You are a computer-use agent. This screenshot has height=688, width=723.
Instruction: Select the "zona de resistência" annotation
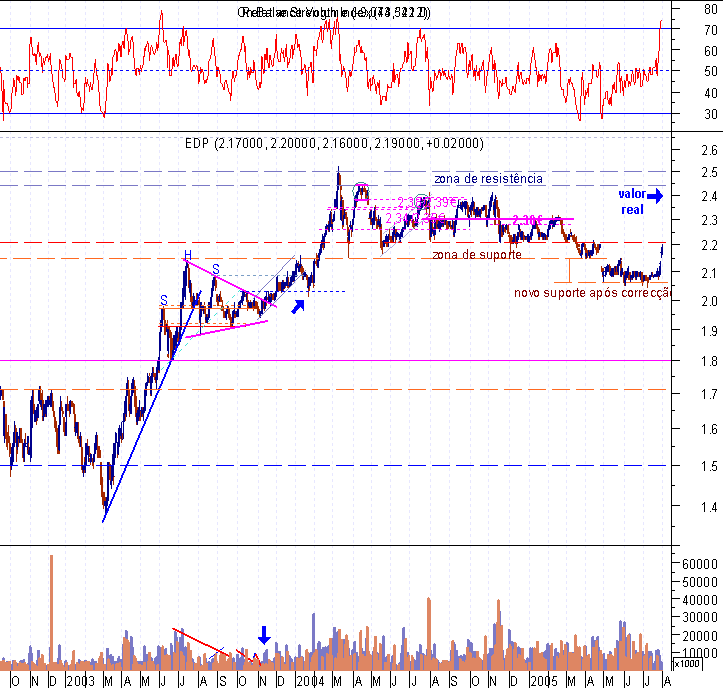488,179
